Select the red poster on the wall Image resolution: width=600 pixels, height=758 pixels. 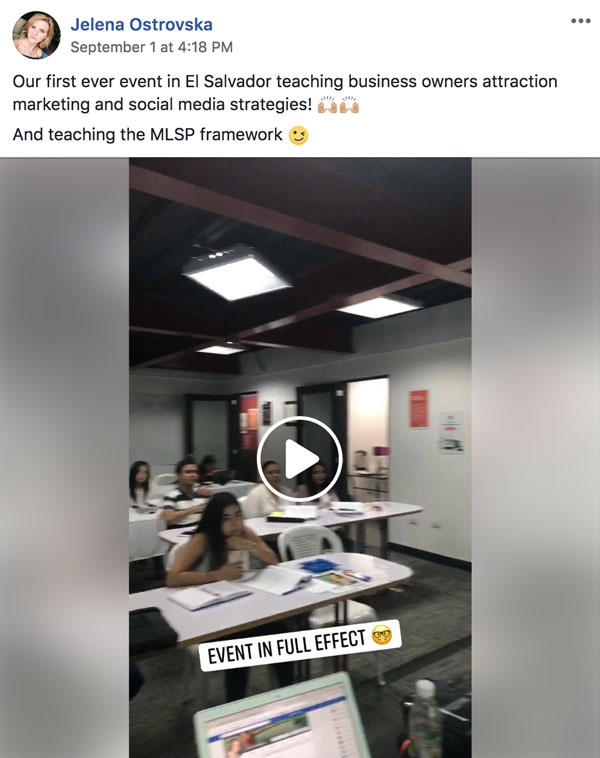click(x=419, y=409)
